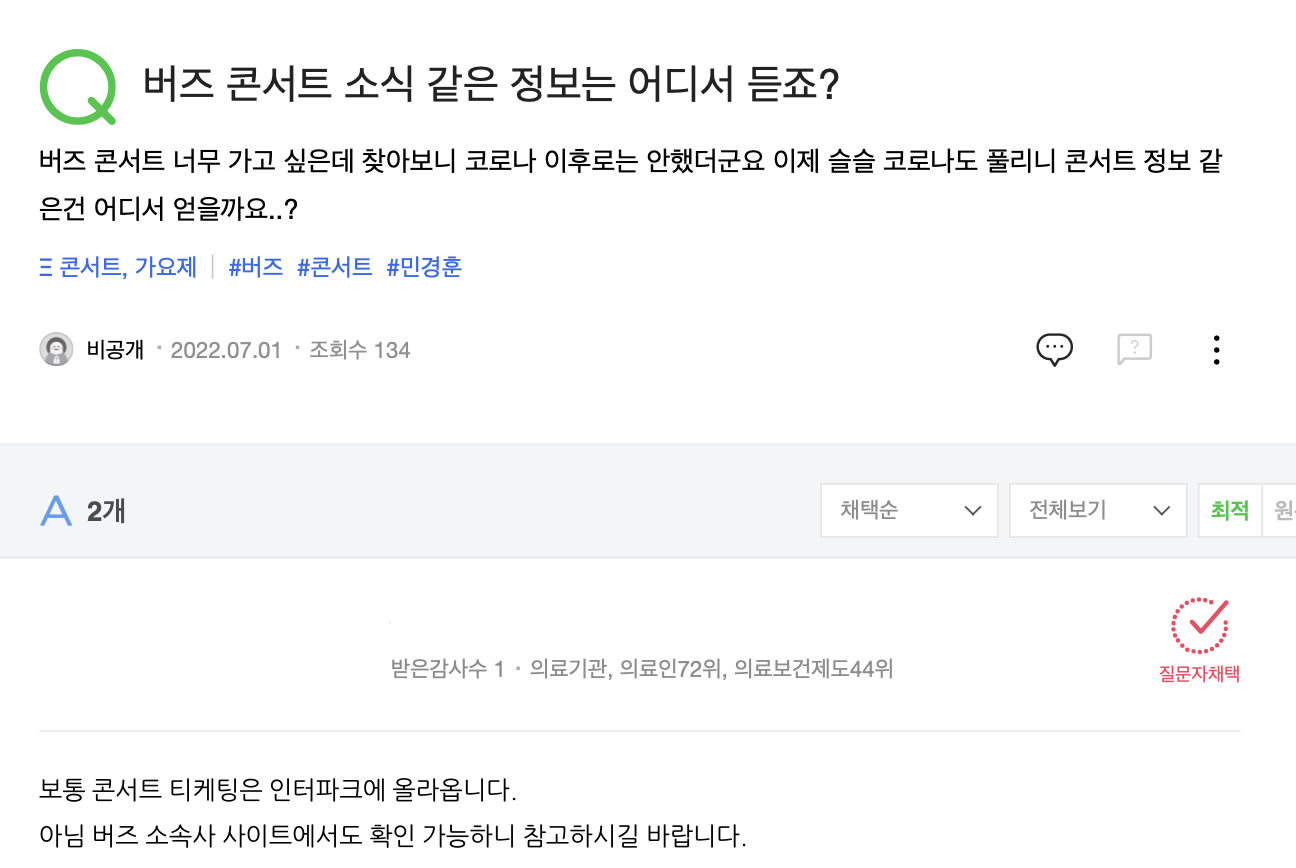Image resolution: width=1296 pixels, height=868 pixels.
Task: Click the #콘서트 hashtag link
Action: coord(334,267)
